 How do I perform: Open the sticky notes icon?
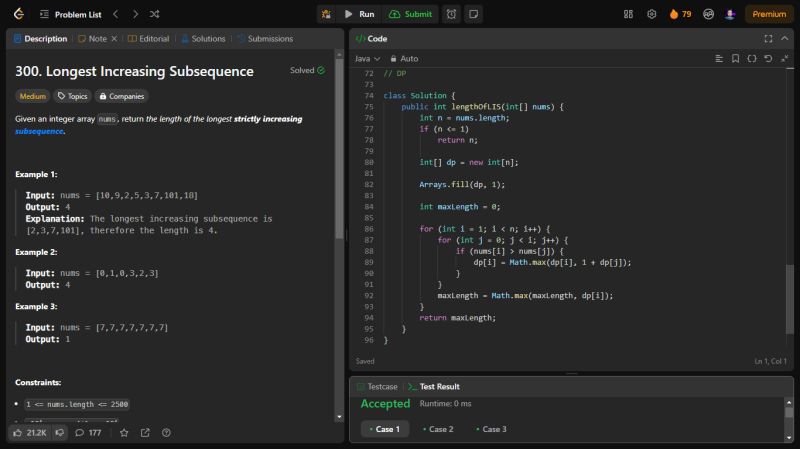pos(473,14)
